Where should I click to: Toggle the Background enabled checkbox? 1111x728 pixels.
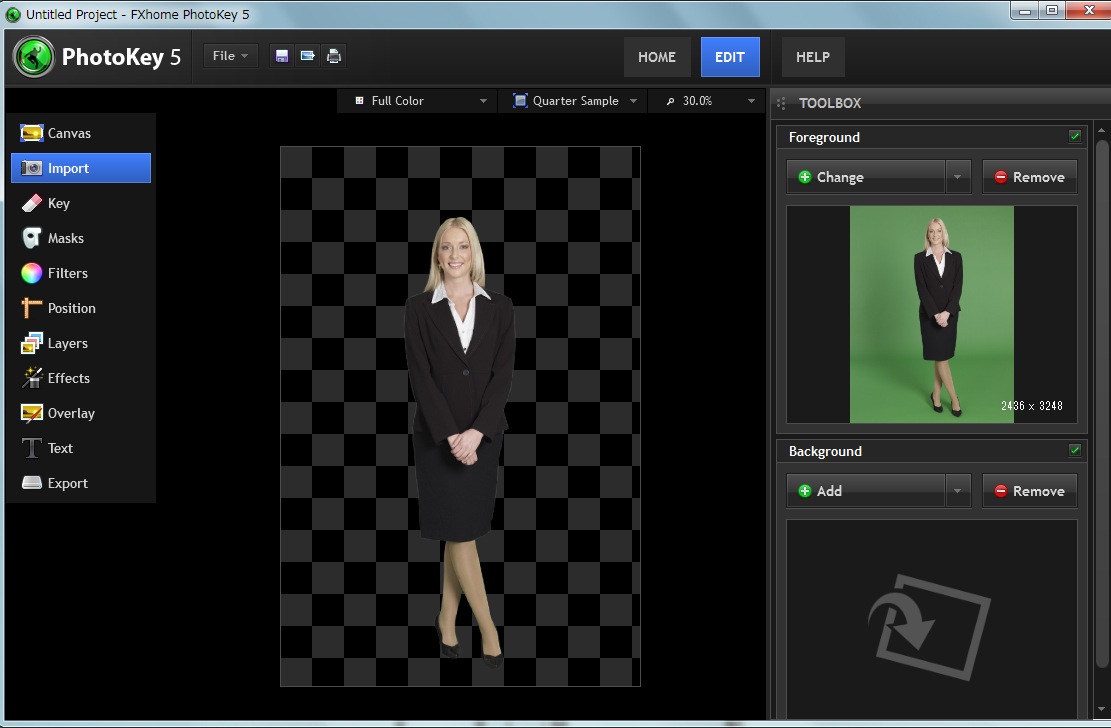click(1075, 450)
